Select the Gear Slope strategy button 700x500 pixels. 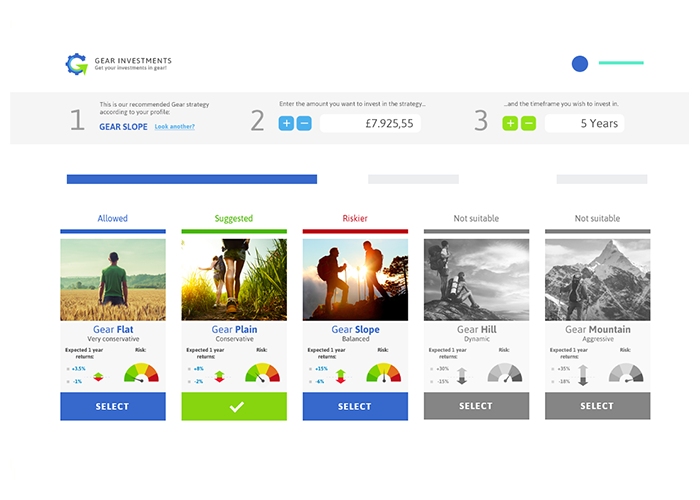355,406
